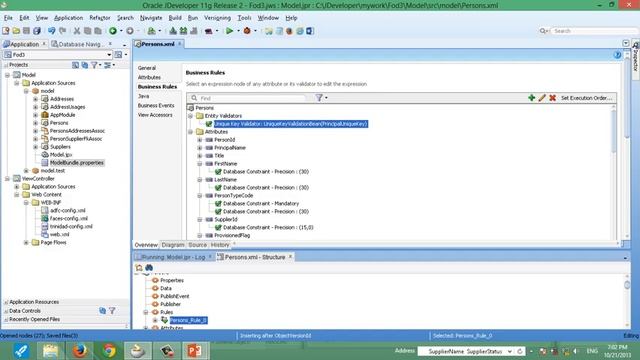Click the Debug bug toolbar icon
Image resolution: width=640 pixels, height=360 pixels.
(247, 31)
